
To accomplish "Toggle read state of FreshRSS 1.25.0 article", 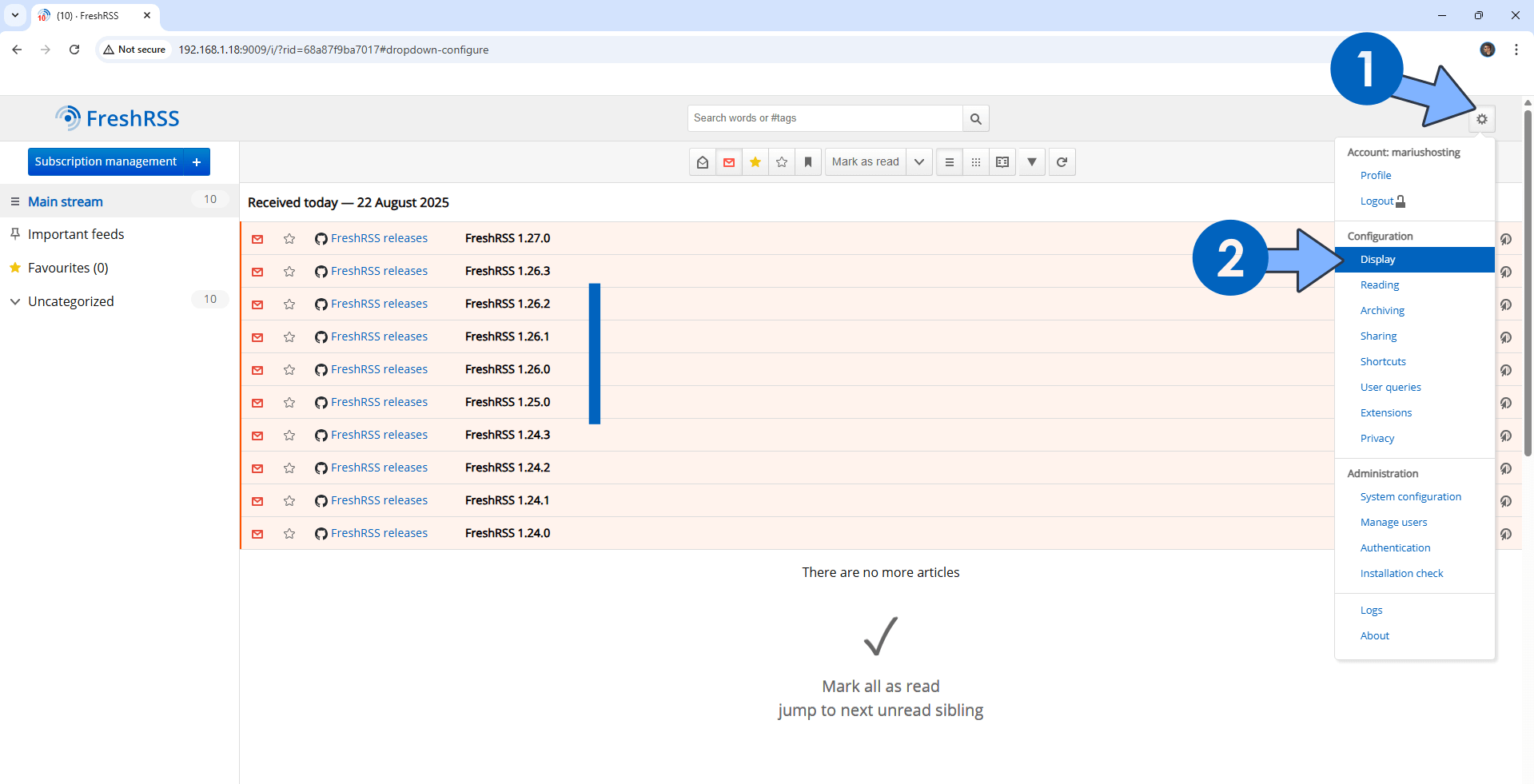I will pyautogui.click(x=257, y=403).
